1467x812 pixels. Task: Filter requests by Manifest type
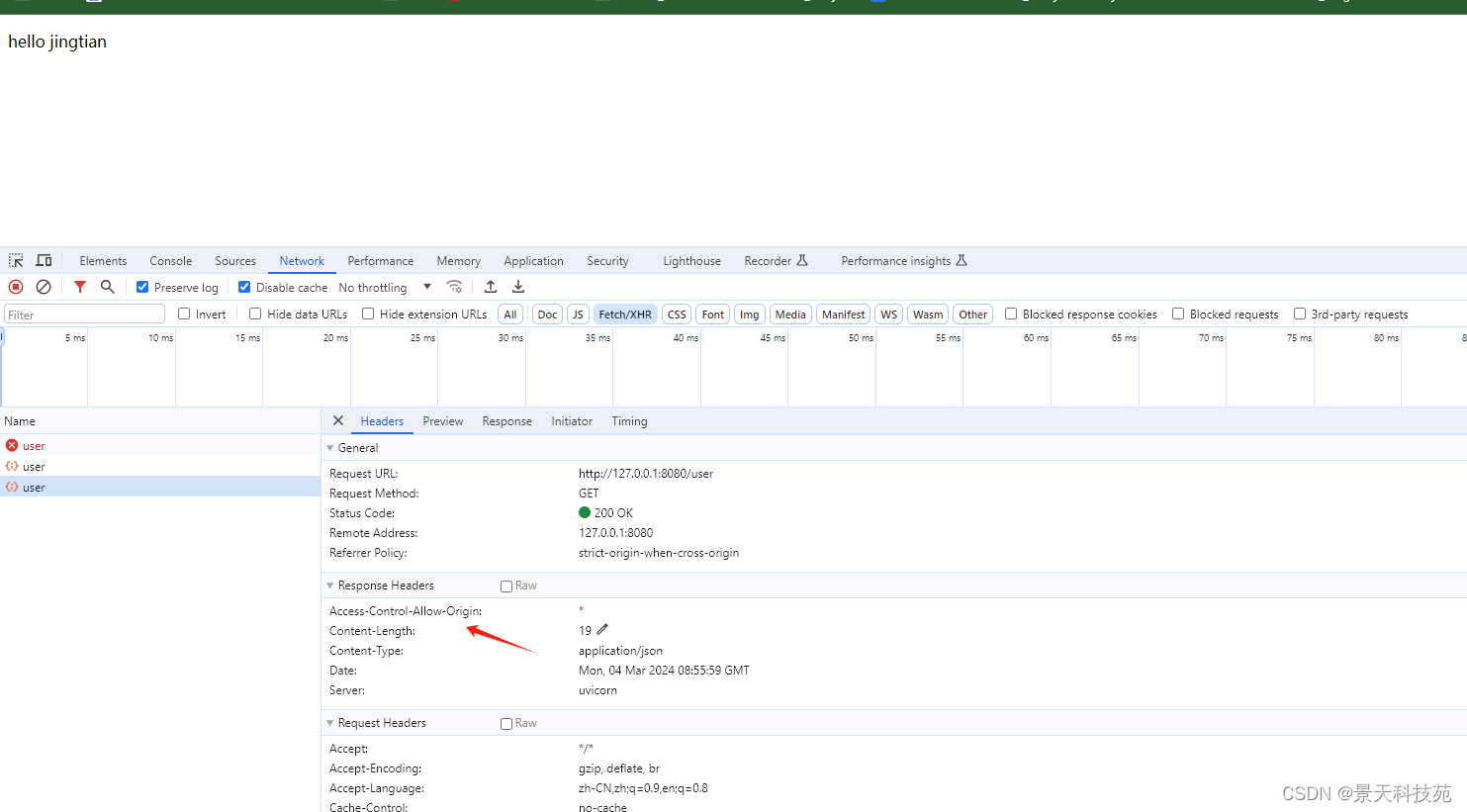pyautogui.click(x=844, y=315)
